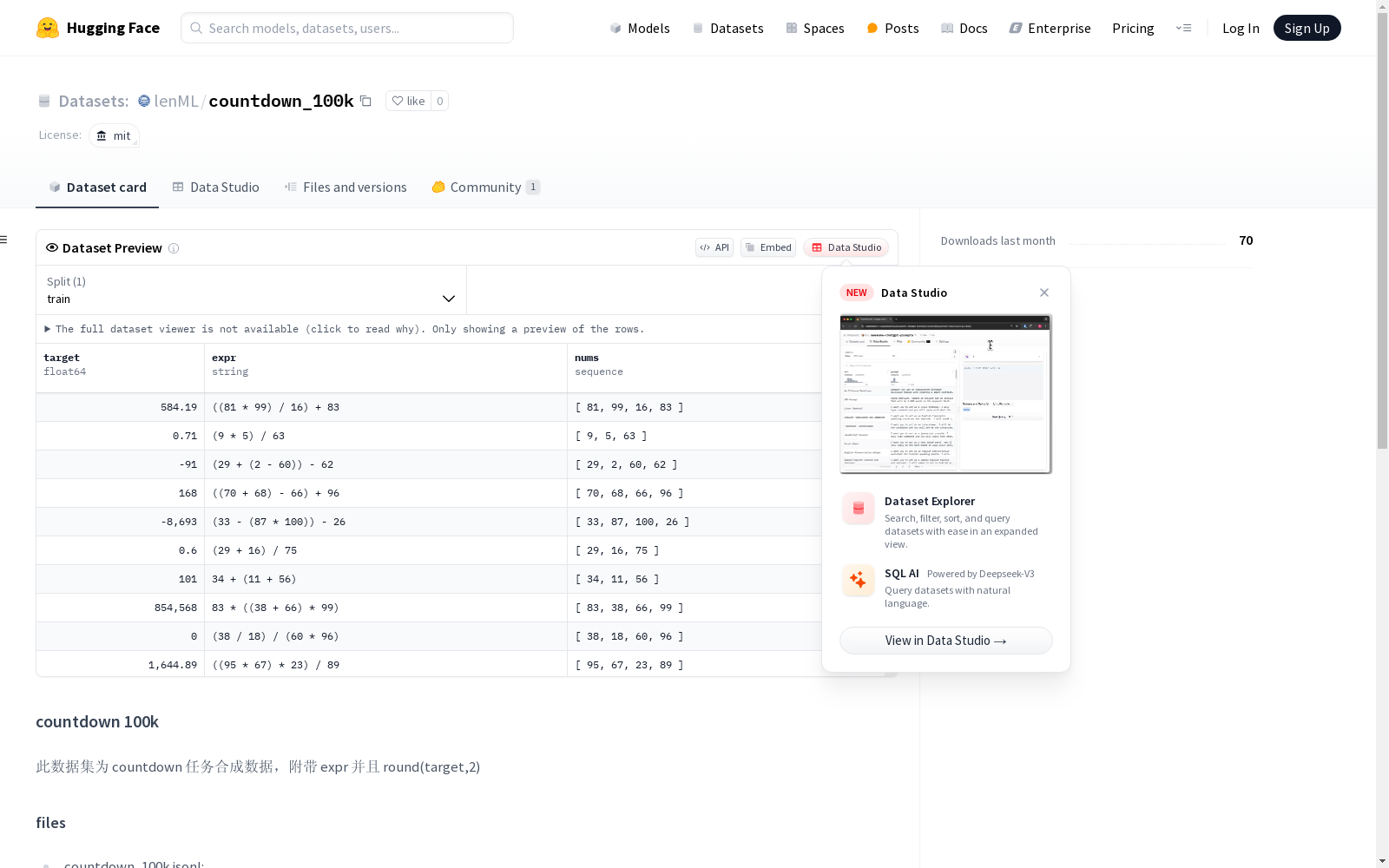Screen dimensions: 1389x868
Task: Open the Community tab
Action: coord(486,187)
